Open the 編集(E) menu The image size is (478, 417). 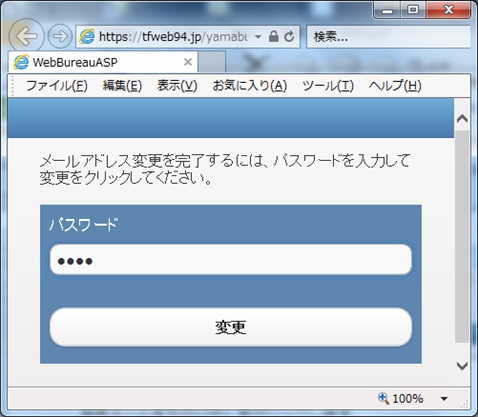coord(122,86)
